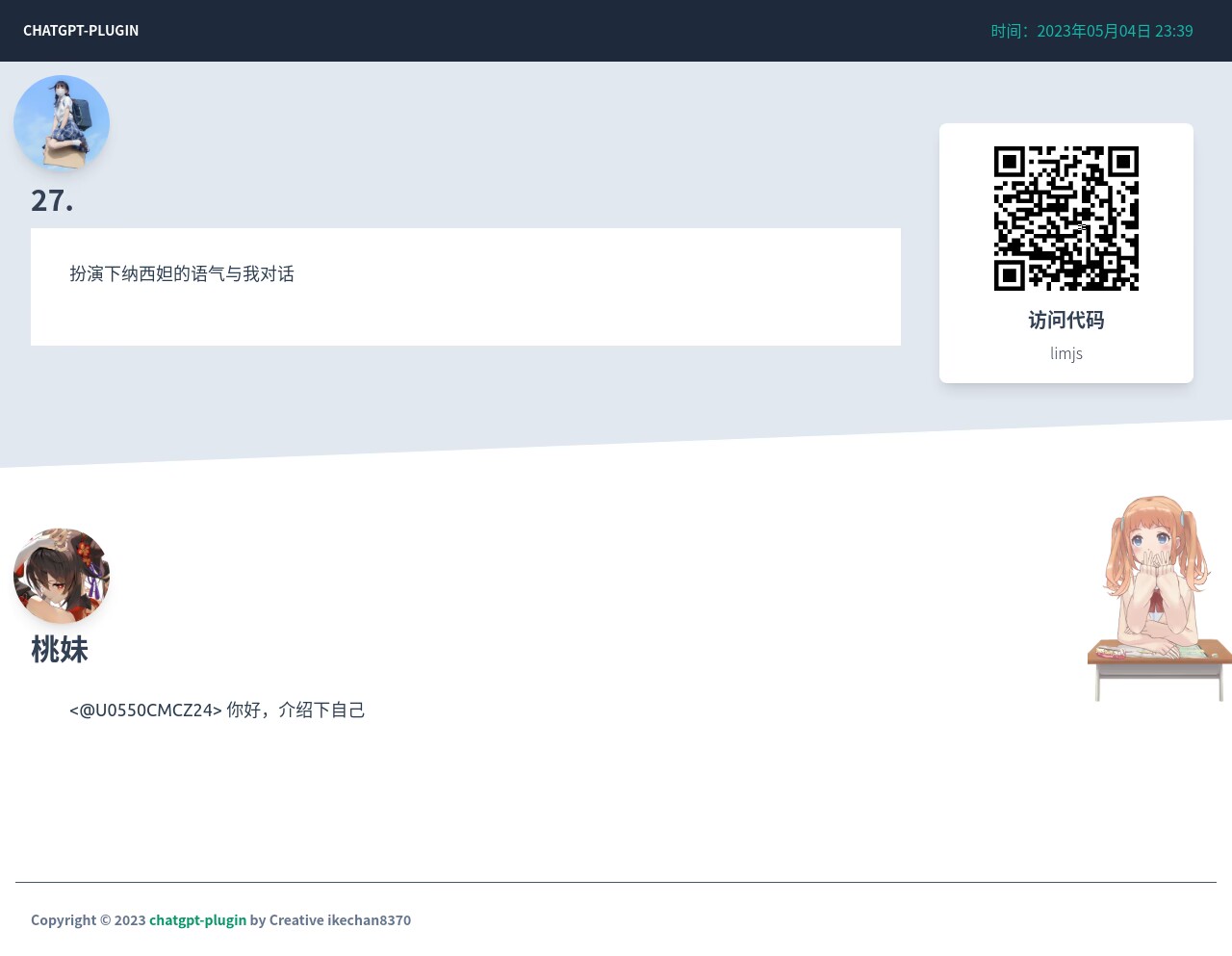Click the limjs access code text
Viewport: 1232px width, 956px height.
point(1065,352)
